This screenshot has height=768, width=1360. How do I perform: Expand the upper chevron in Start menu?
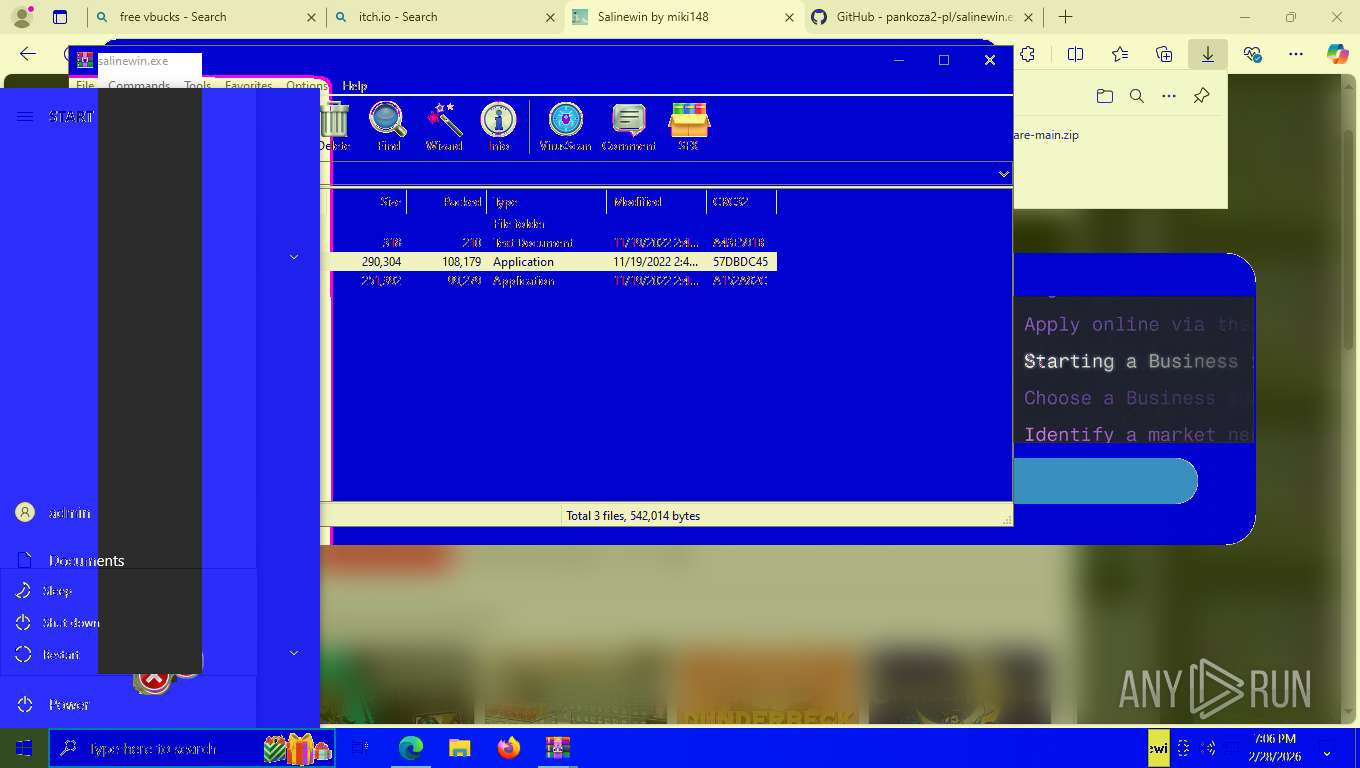coord(294,257)
